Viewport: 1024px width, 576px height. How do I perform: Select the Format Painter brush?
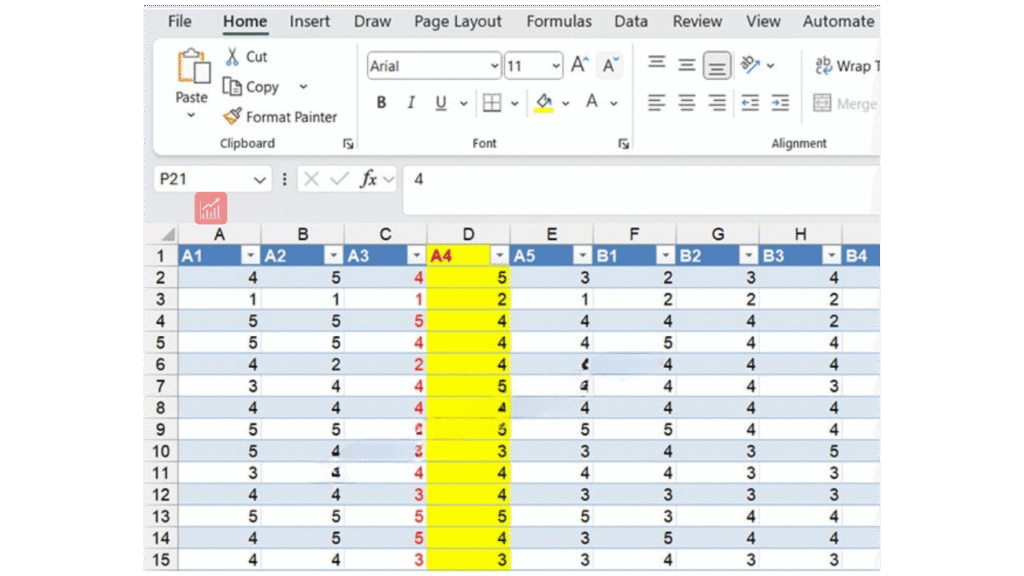pos(233,117)
